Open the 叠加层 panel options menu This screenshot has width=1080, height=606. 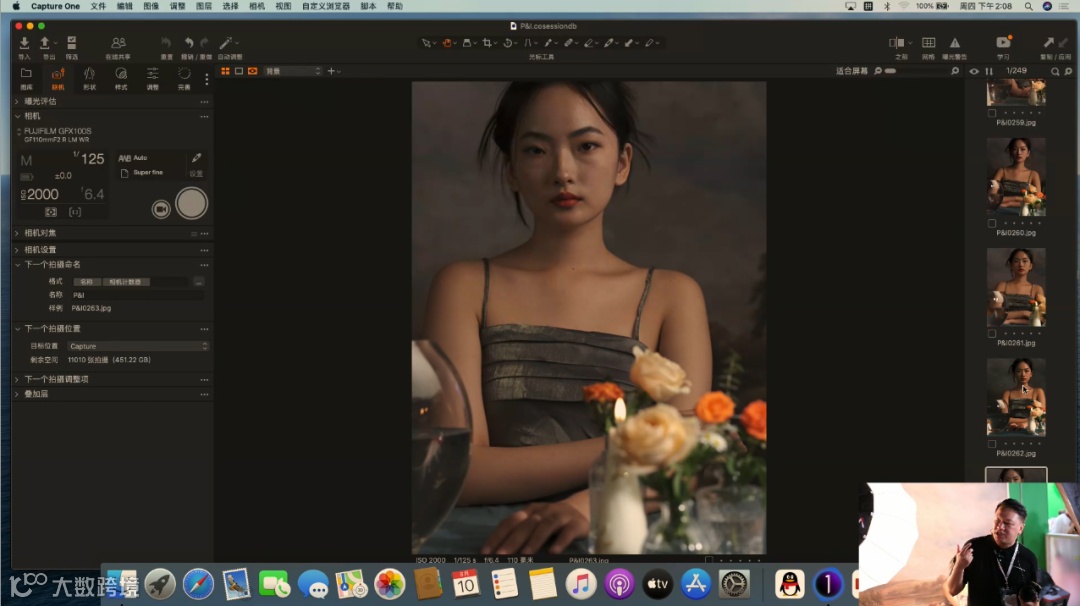click(205, 395)
